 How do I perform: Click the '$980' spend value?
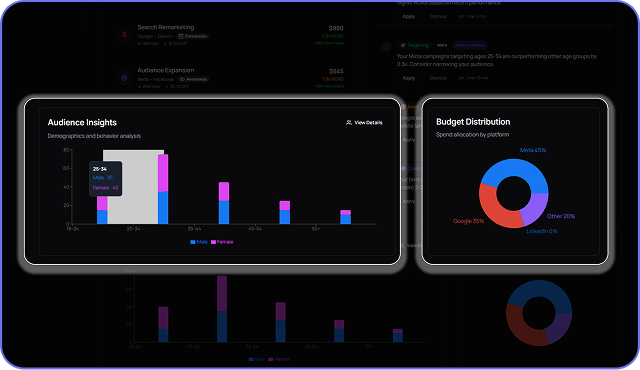pyautogui.click(x=336, y=28)
